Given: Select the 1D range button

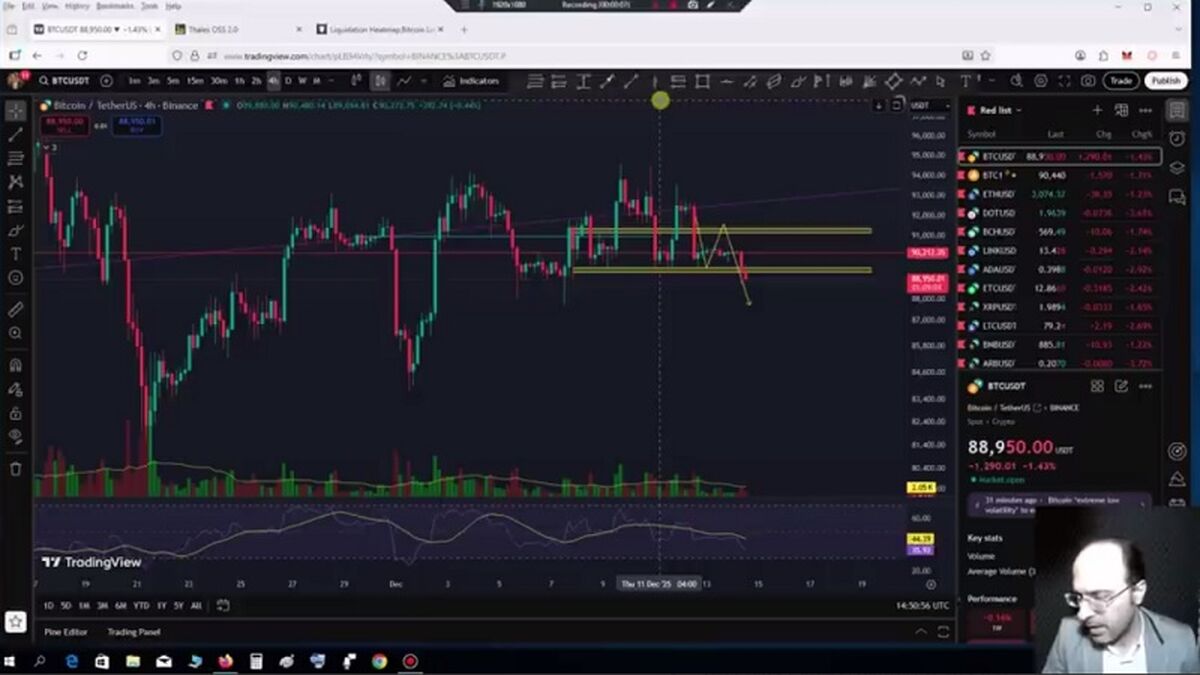Looking at the screenshot, I should tap(48, 605).
